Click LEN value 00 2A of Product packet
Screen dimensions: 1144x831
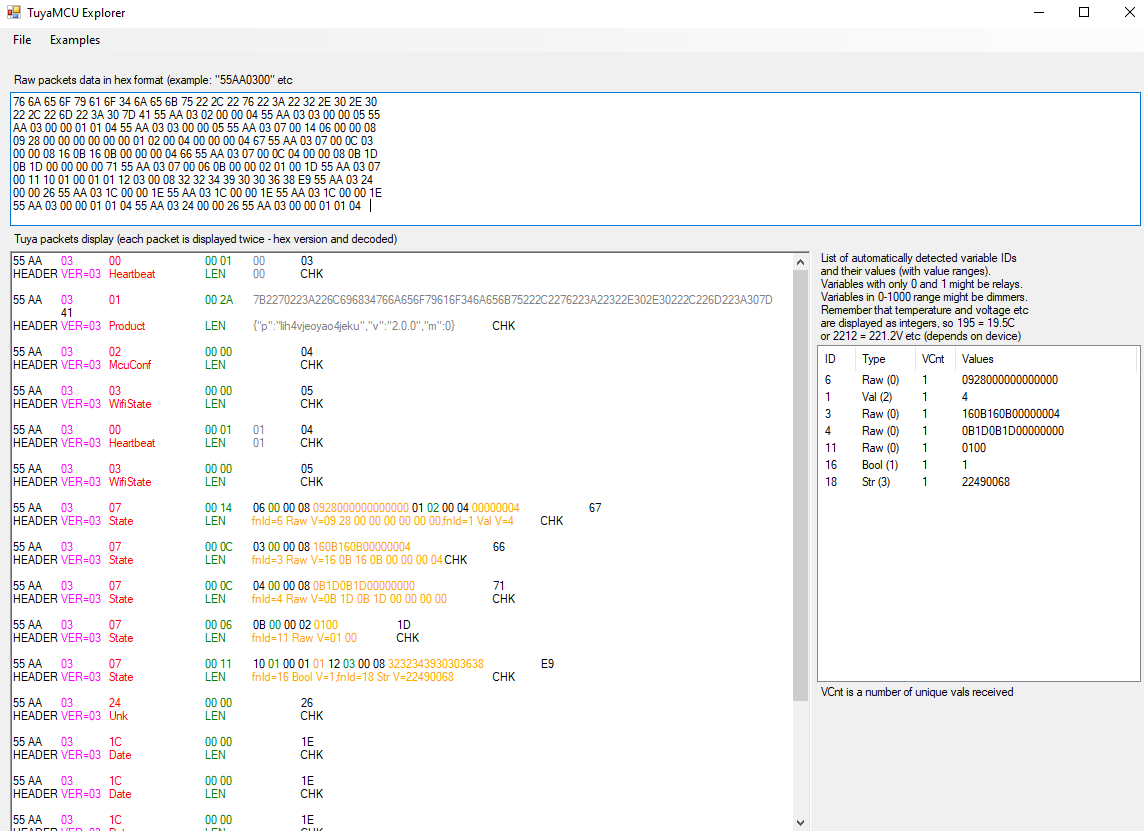click(219, 300)
